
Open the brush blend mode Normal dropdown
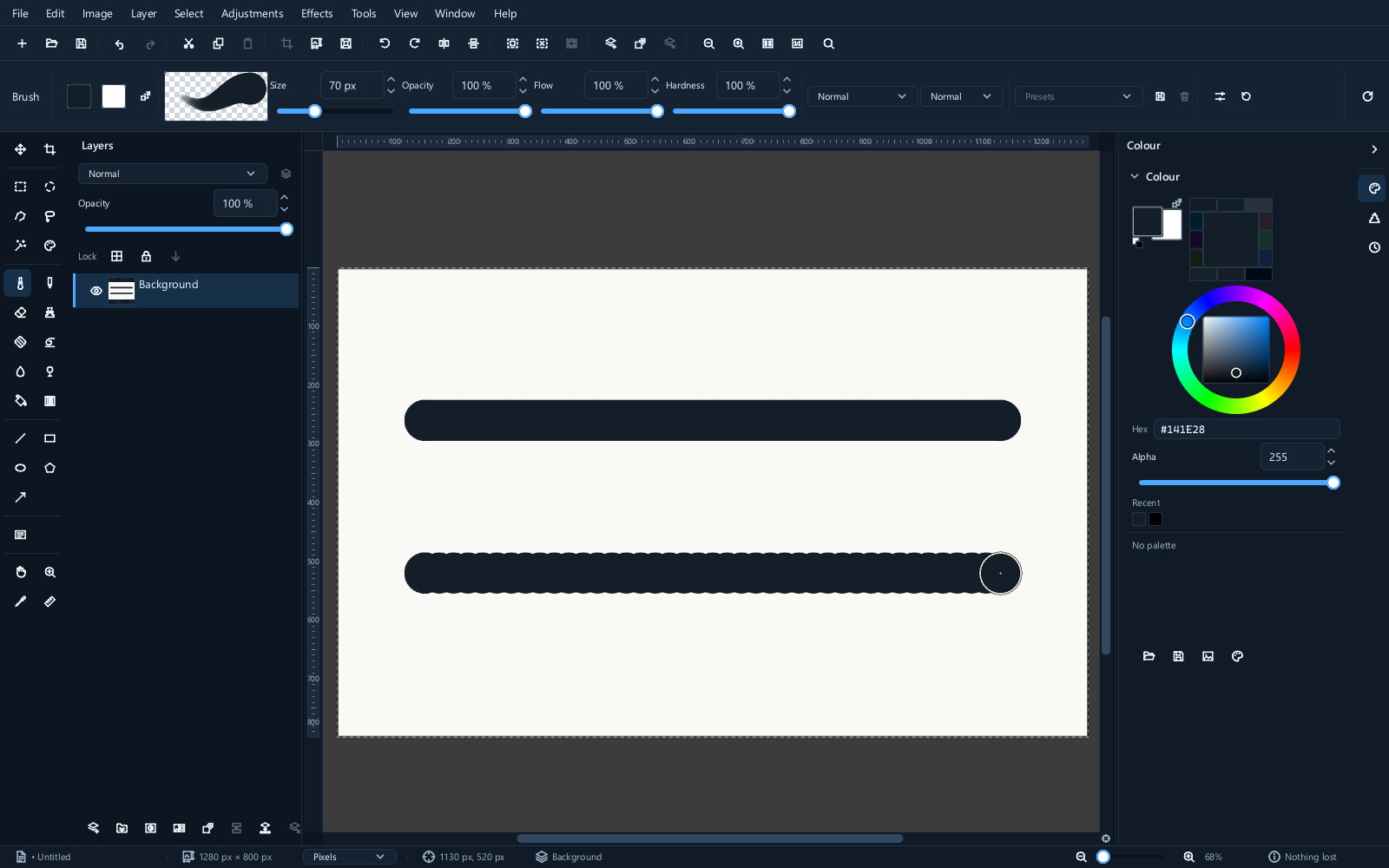[861, 96]
